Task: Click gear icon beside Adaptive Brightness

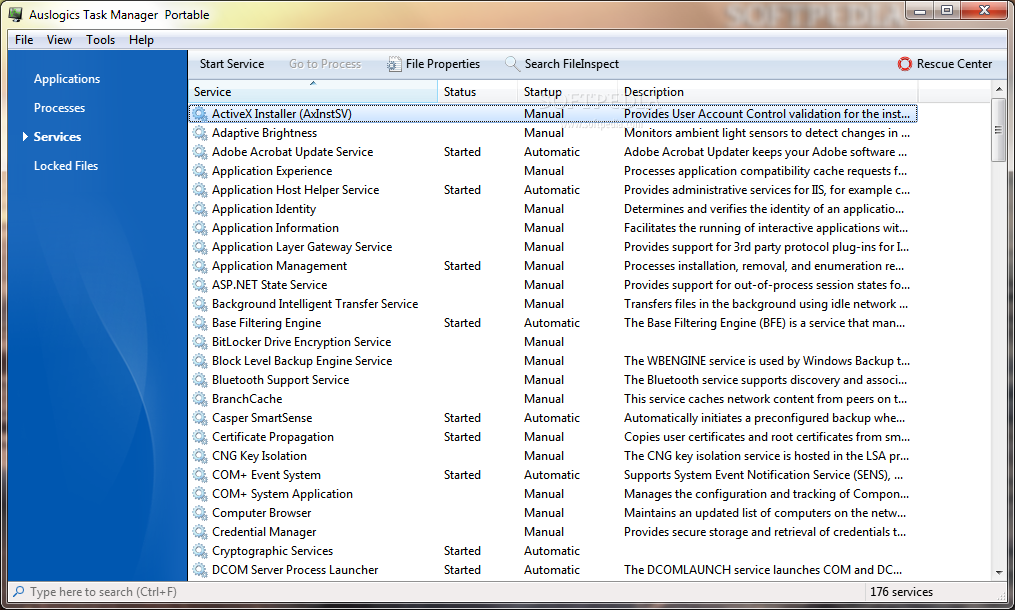Action: pos(200,133)
